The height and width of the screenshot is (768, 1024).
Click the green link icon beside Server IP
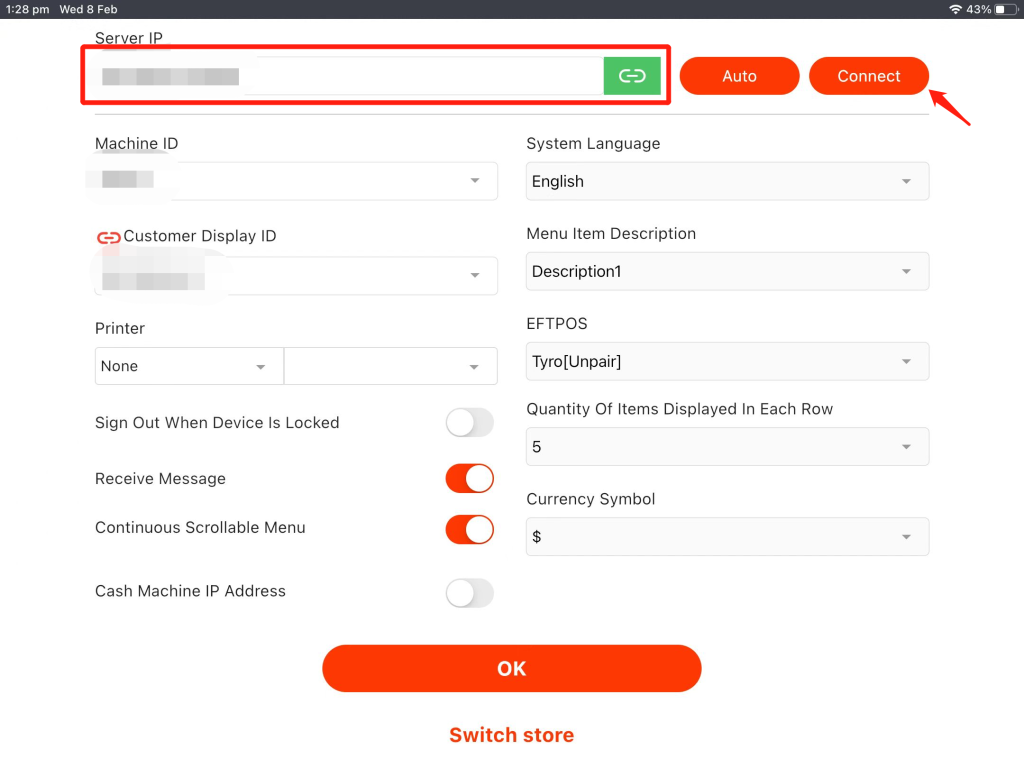632,76
